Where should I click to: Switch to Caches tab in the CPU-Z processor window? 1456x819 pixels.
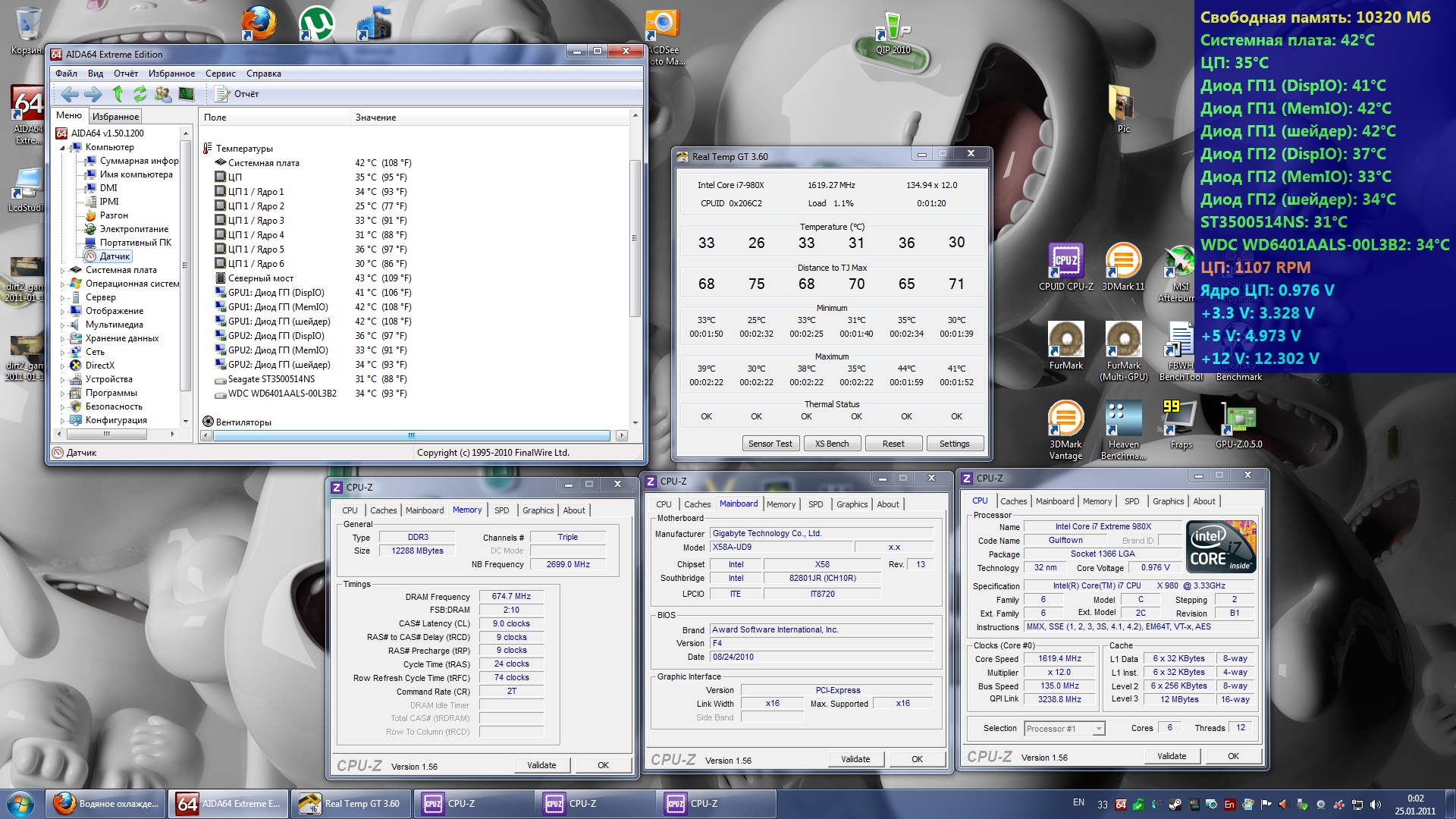point(1013,501)
